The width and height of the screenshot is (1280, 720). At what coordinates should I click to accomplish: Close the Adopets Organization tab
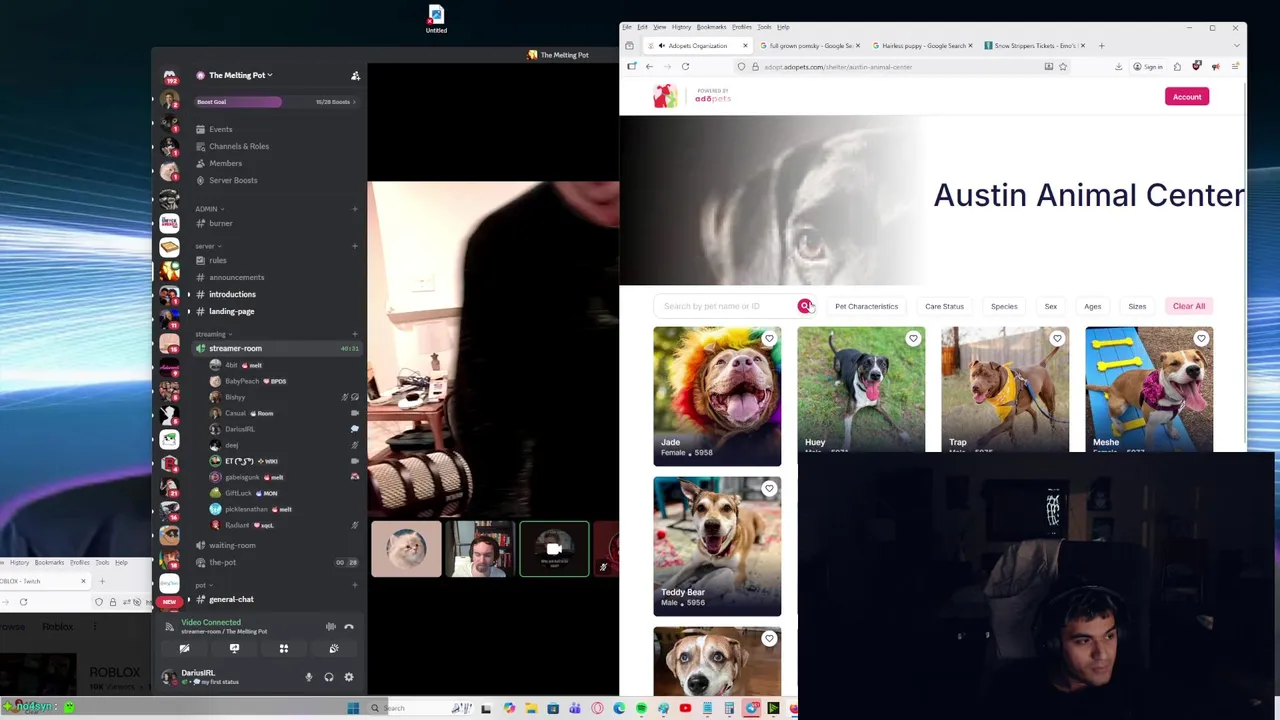click(745, 46)
